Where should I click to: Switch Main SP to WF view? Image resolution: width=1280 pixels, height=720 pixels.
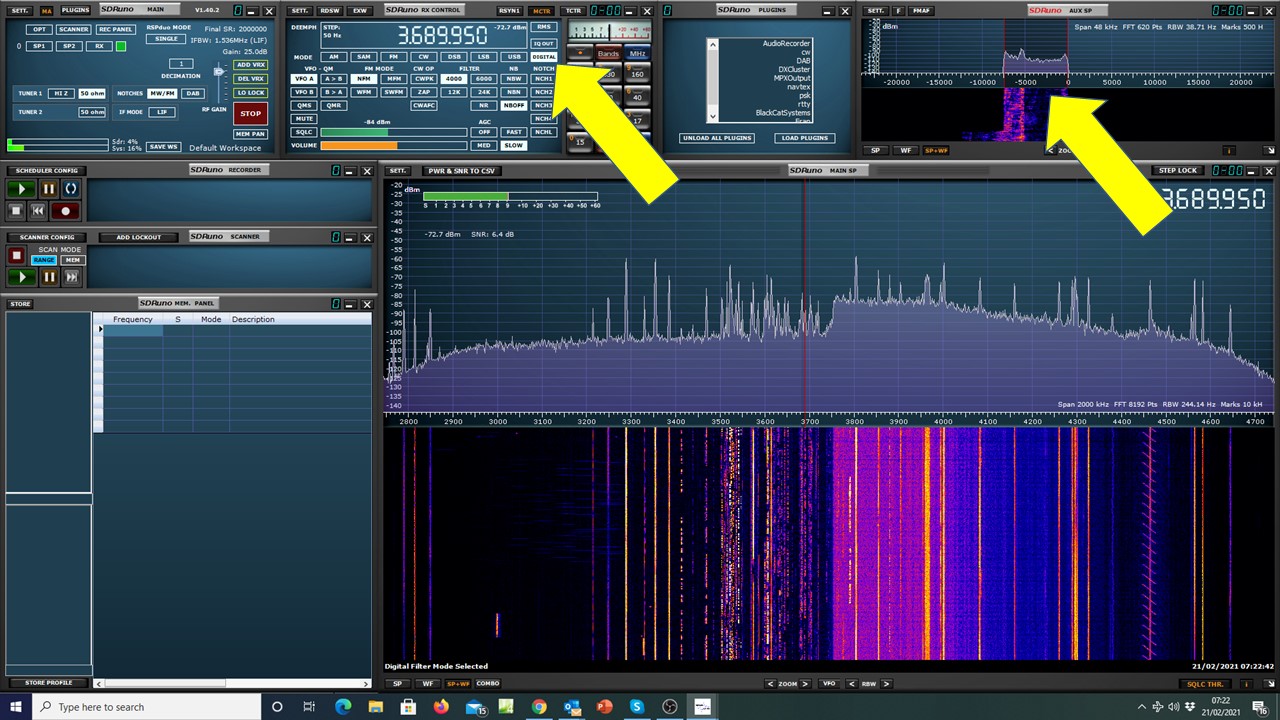(428, 683)
